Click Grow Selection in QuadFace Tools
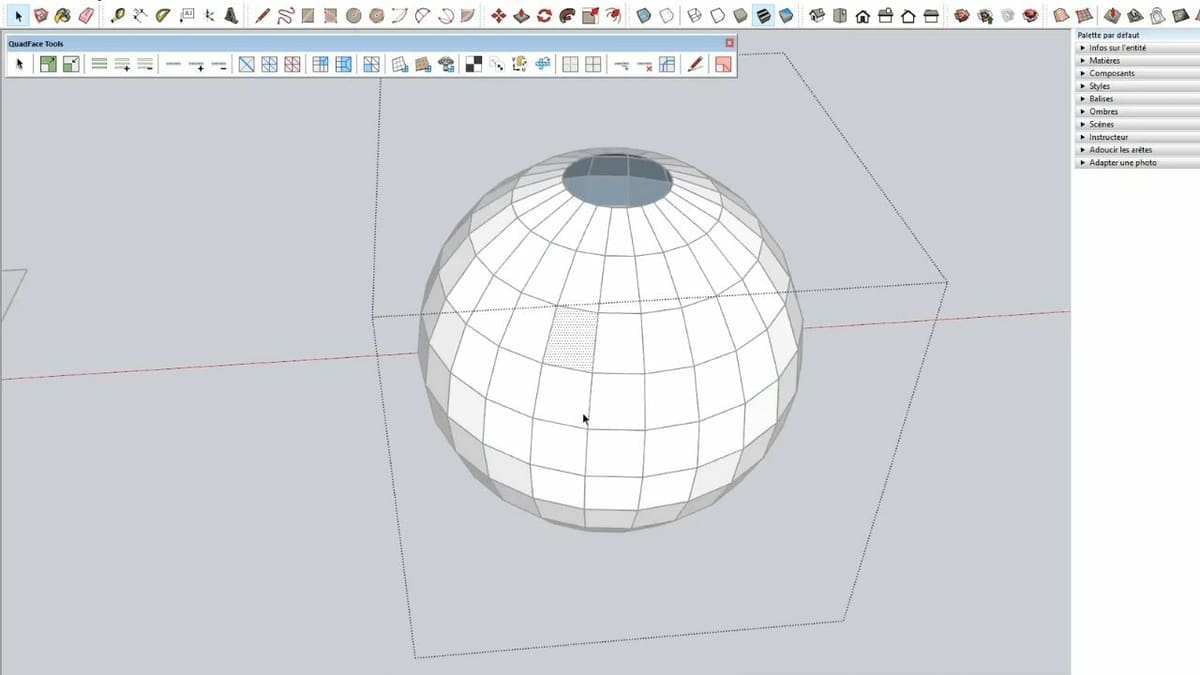1200x675 pixels. coord(48,64)
